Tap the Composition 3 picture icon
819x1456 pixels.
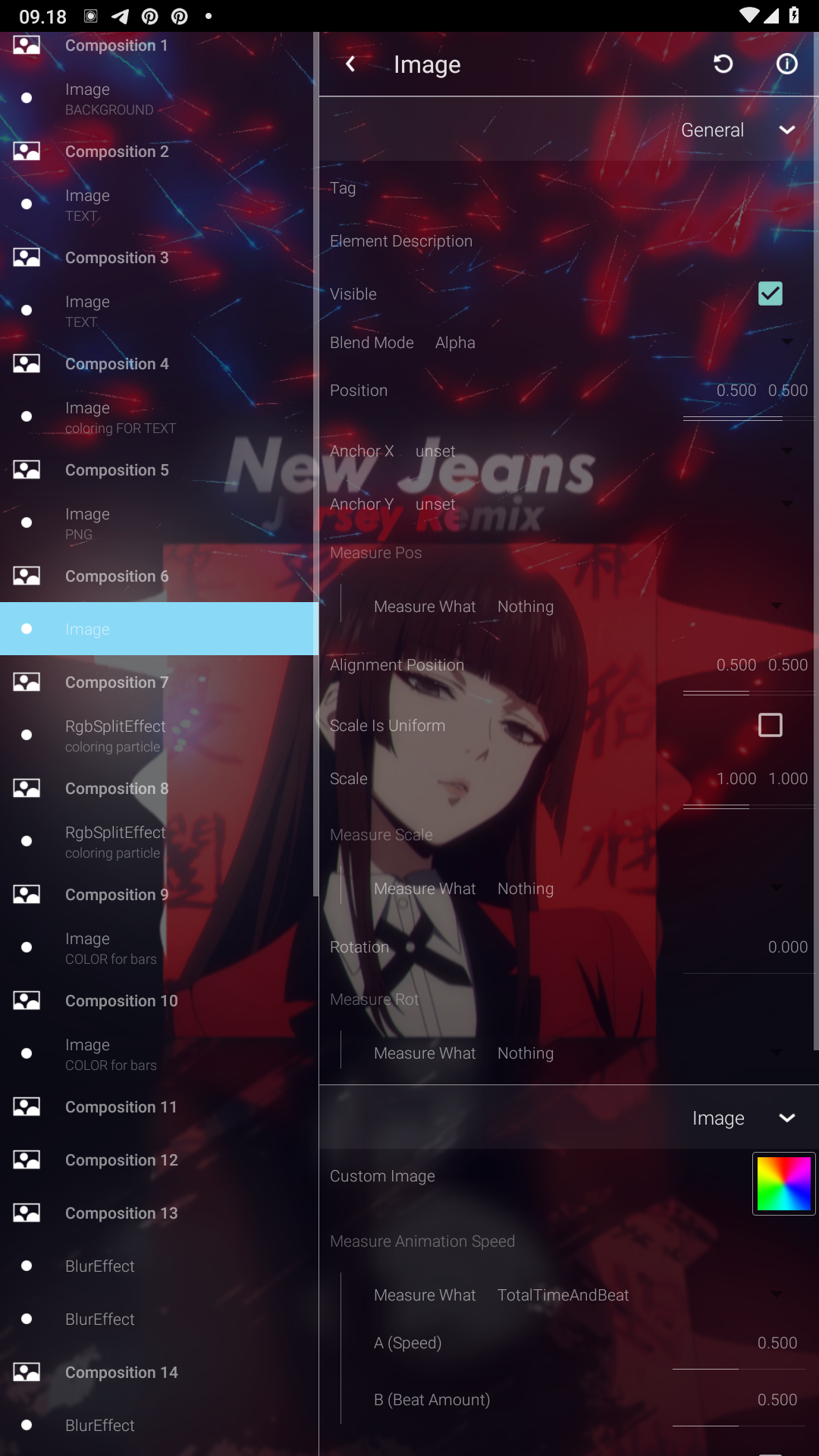click(27, 258)
